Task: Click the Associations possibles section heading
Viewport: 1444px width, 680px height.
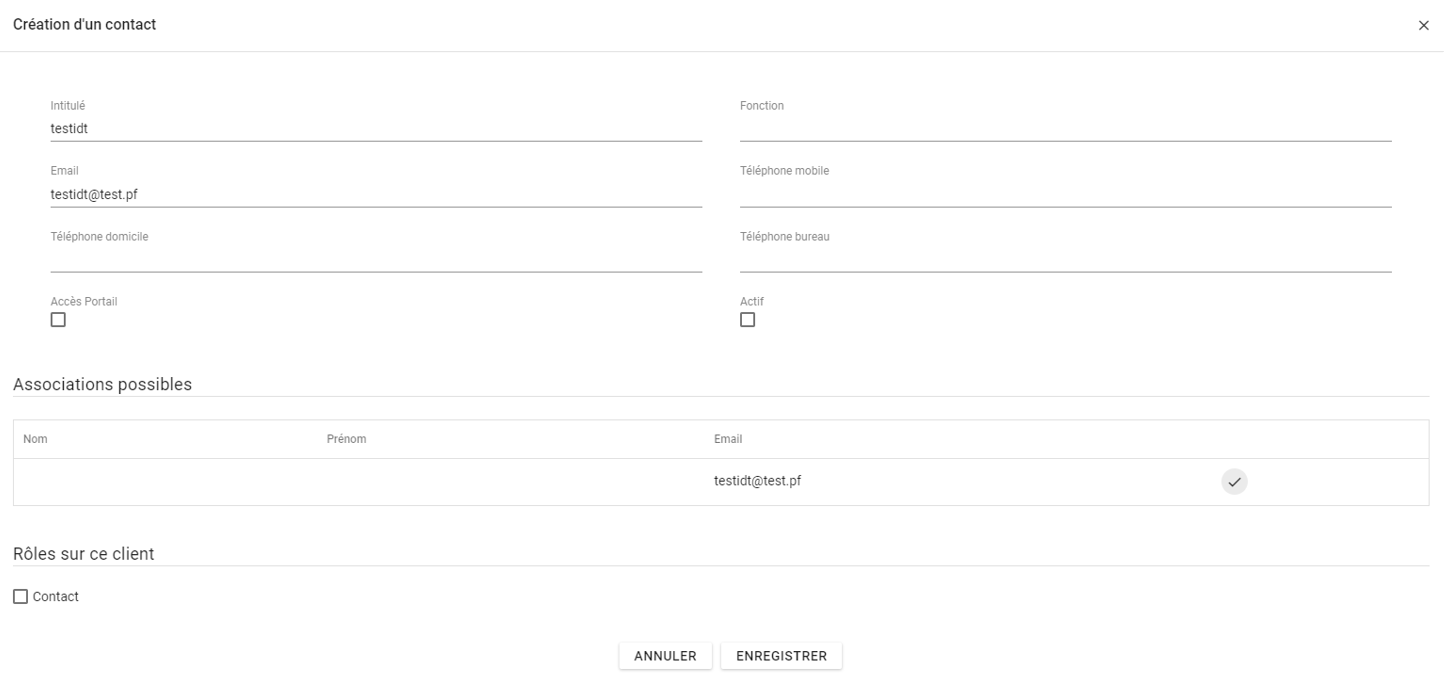Action: tap(102, 384)
